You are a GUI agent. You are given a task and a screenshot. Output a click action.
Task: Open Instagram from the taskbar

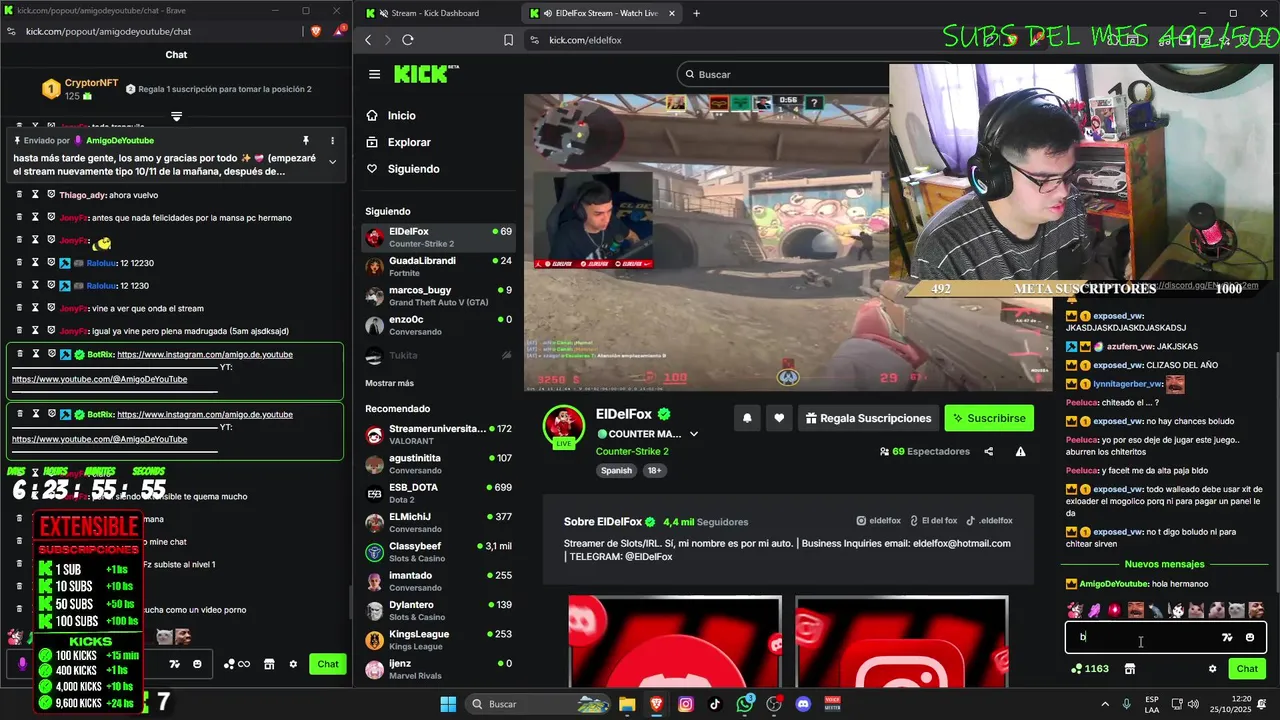pyautogui.click(x=686, y=704)
